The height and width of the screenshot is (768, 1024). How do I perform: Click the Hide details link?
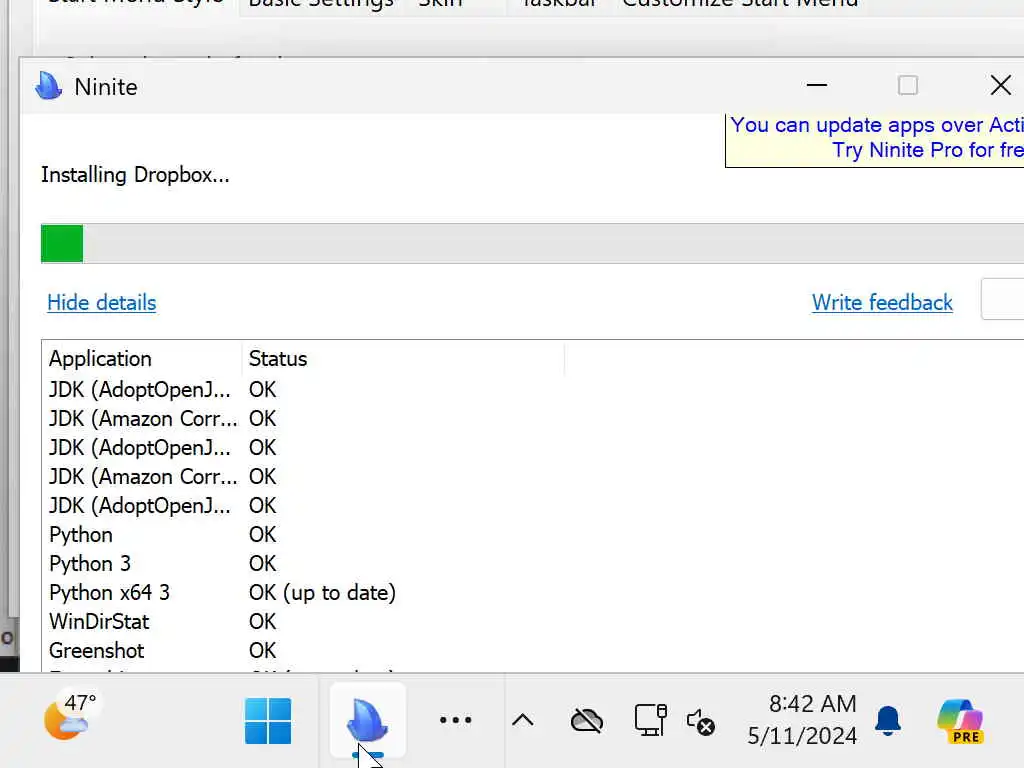[101, 302]
